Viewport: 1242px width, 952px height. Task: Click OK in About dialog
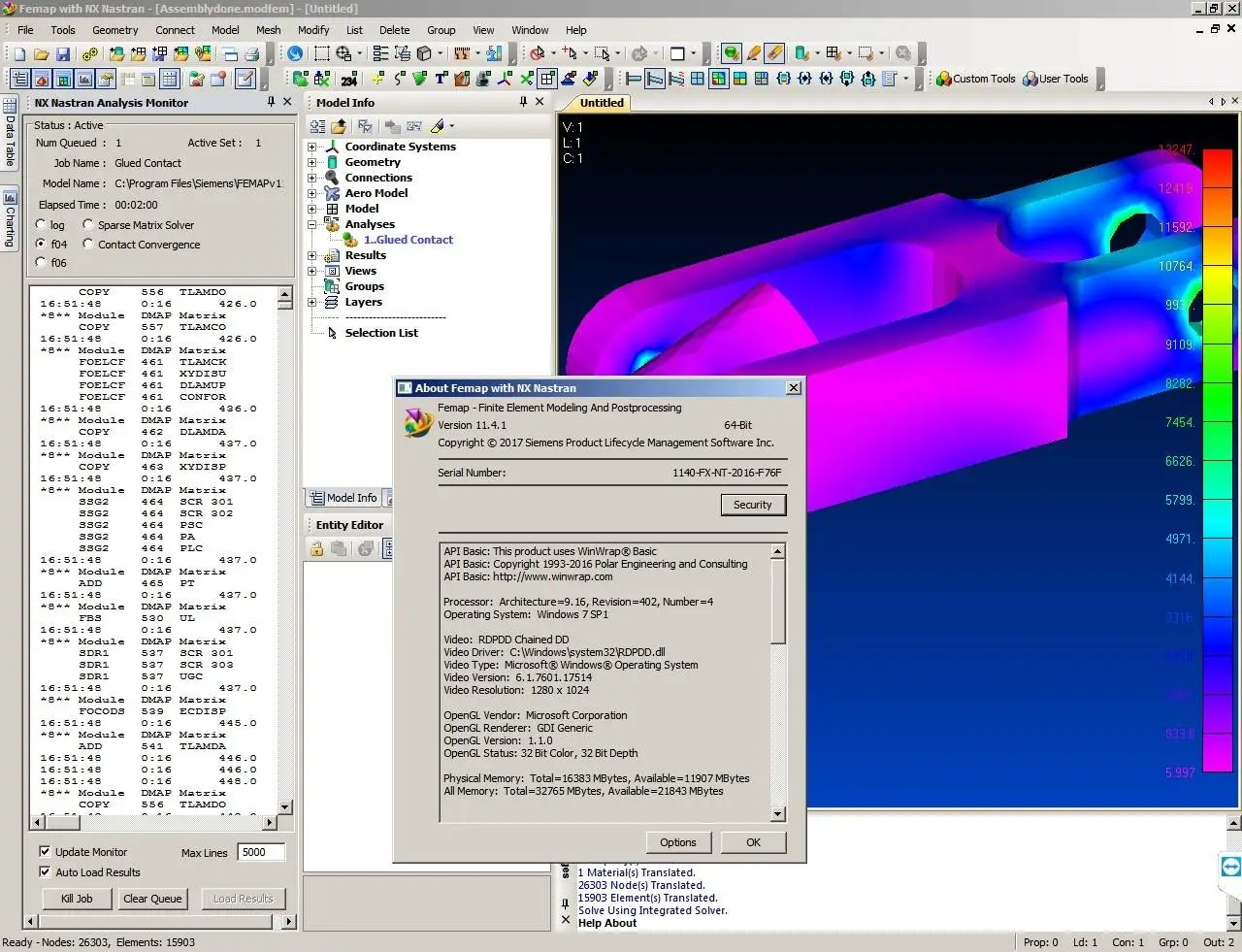pos(753,842)
